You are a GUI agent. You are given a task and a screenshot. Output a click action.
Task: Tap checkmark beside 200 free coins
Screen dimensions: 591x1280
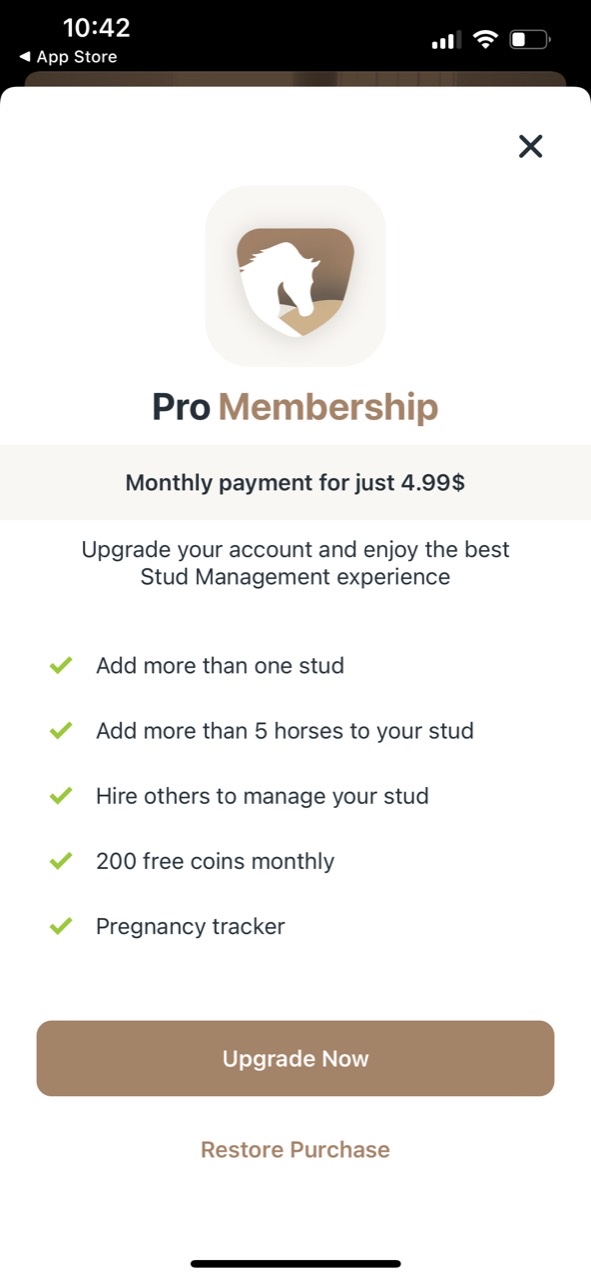click(x=61, y=861)
